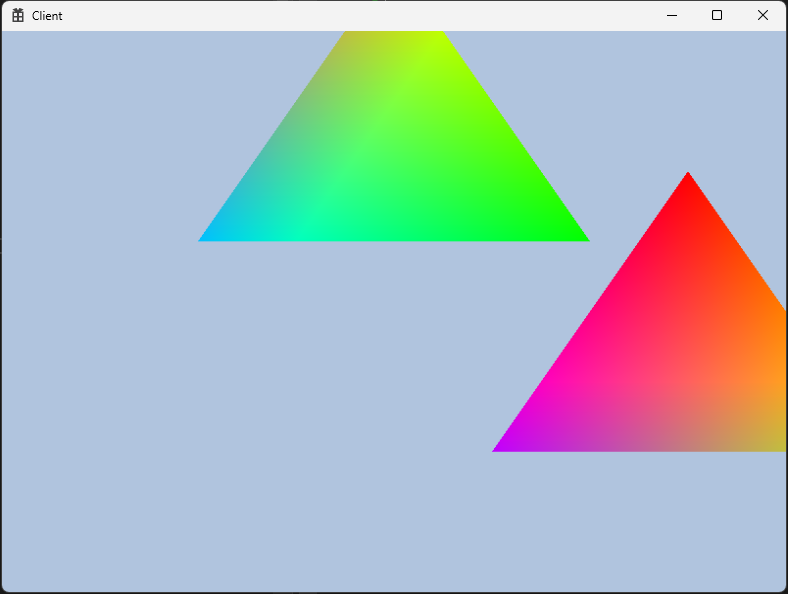Minimize the Client window
The width and height of the screenshot is (788, 594).
click(672, 16)
